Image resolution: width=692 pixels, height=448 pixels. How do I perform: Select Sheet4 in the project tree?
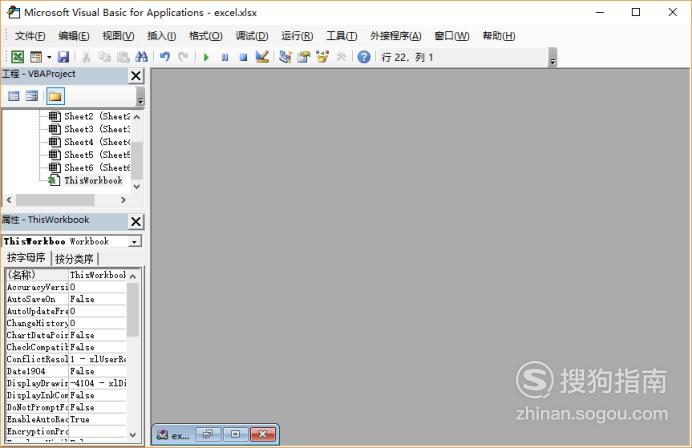(x=90, y=142)
